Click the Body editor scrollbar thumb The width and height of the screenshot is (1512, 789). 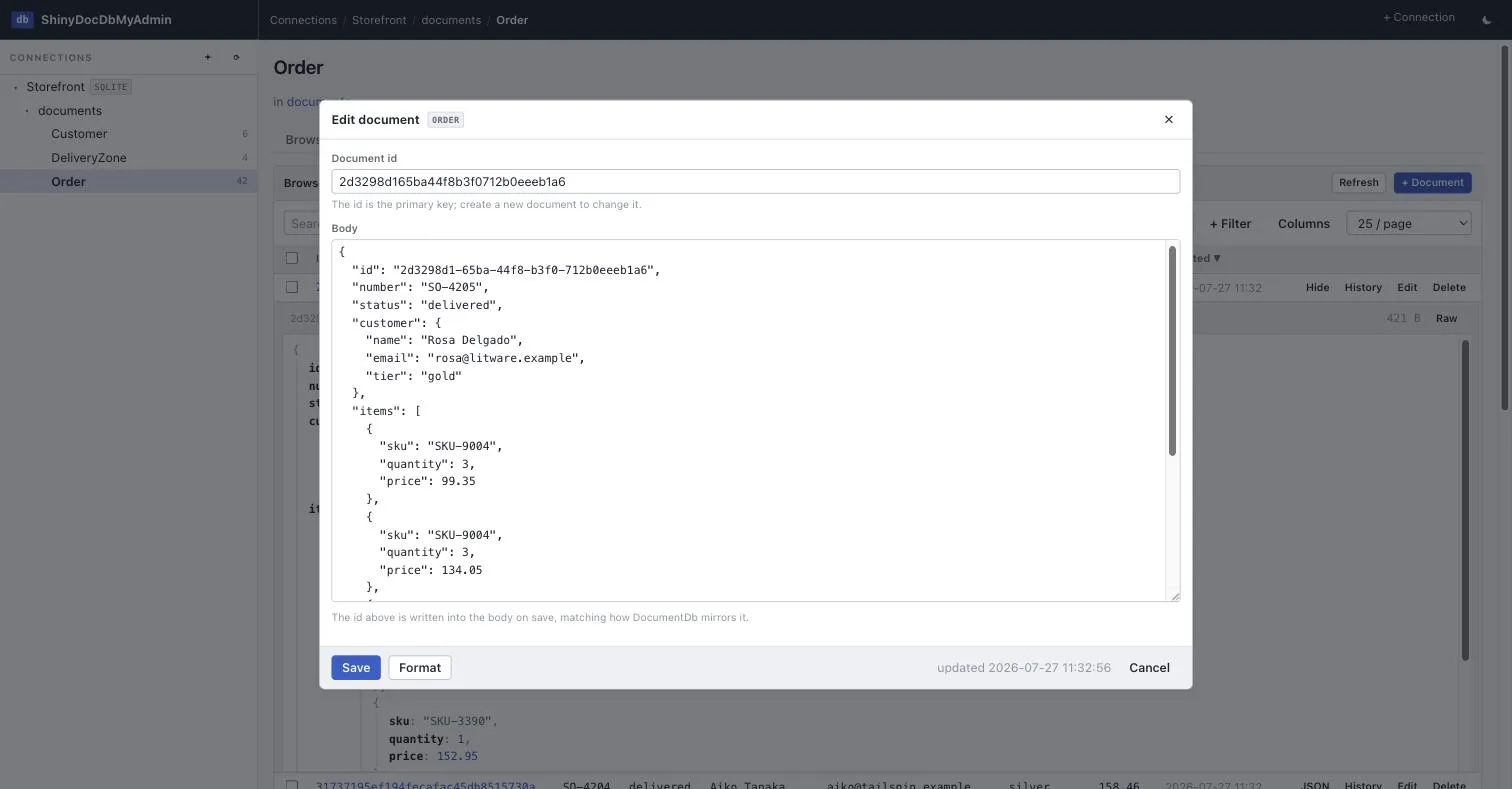click(x=1172, y=350)
